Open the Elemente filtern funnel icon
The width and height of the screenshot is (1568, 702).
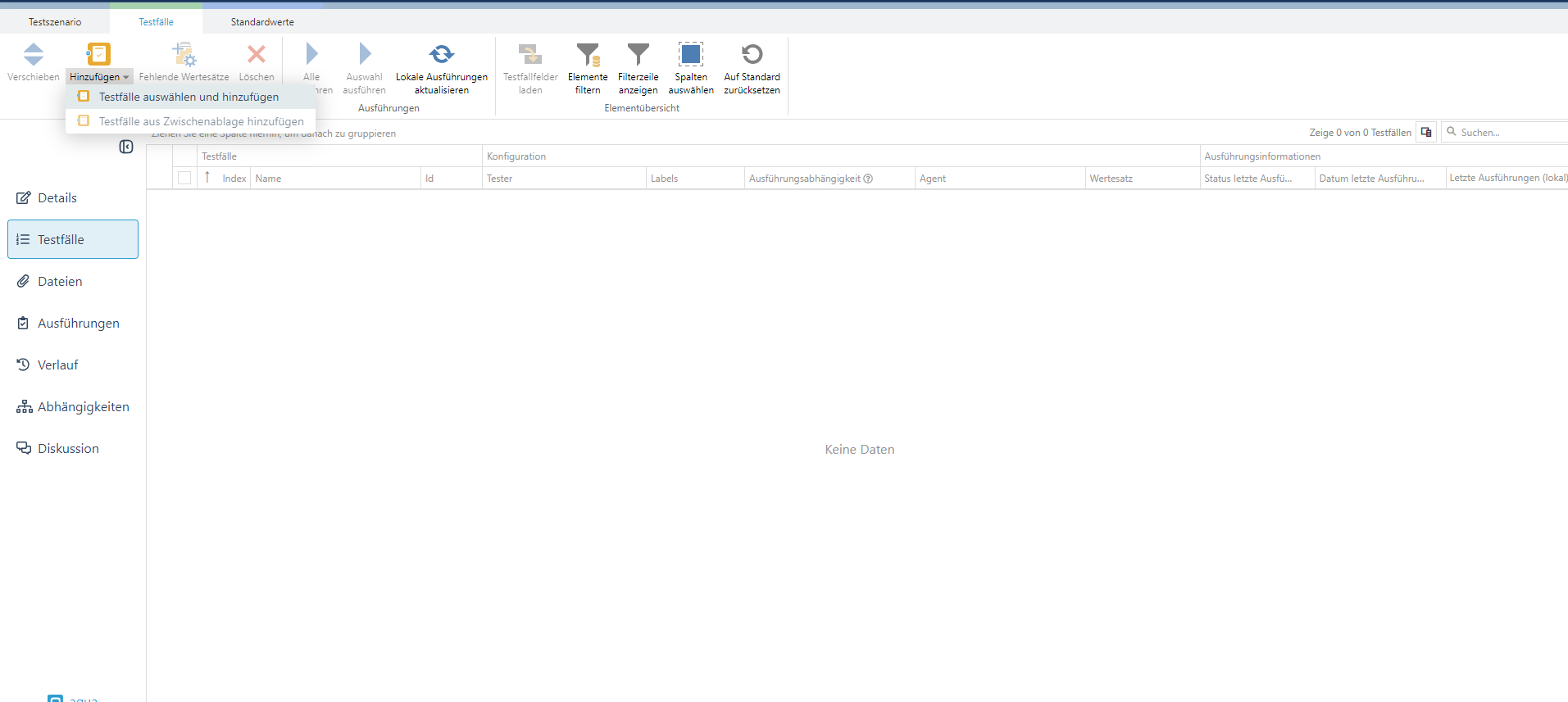pyautogui.click(x=588, y=55)
